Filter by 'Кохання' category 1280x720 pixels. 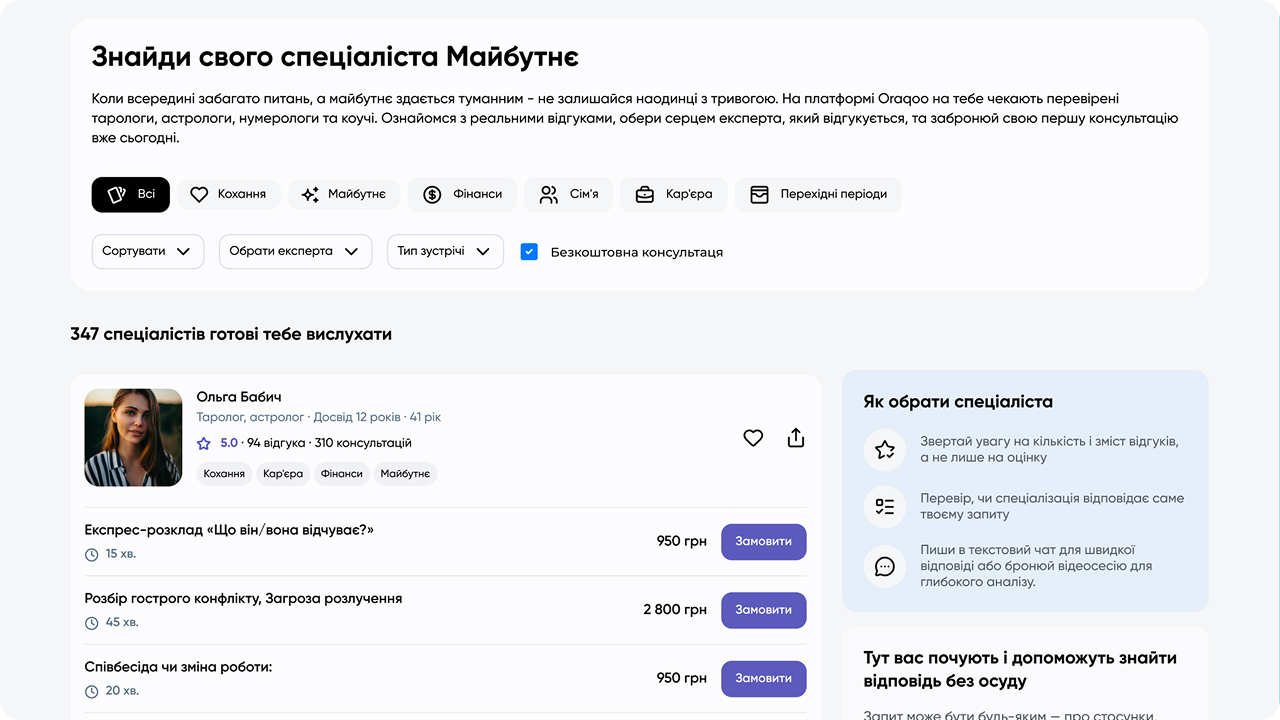pos(229,195)
